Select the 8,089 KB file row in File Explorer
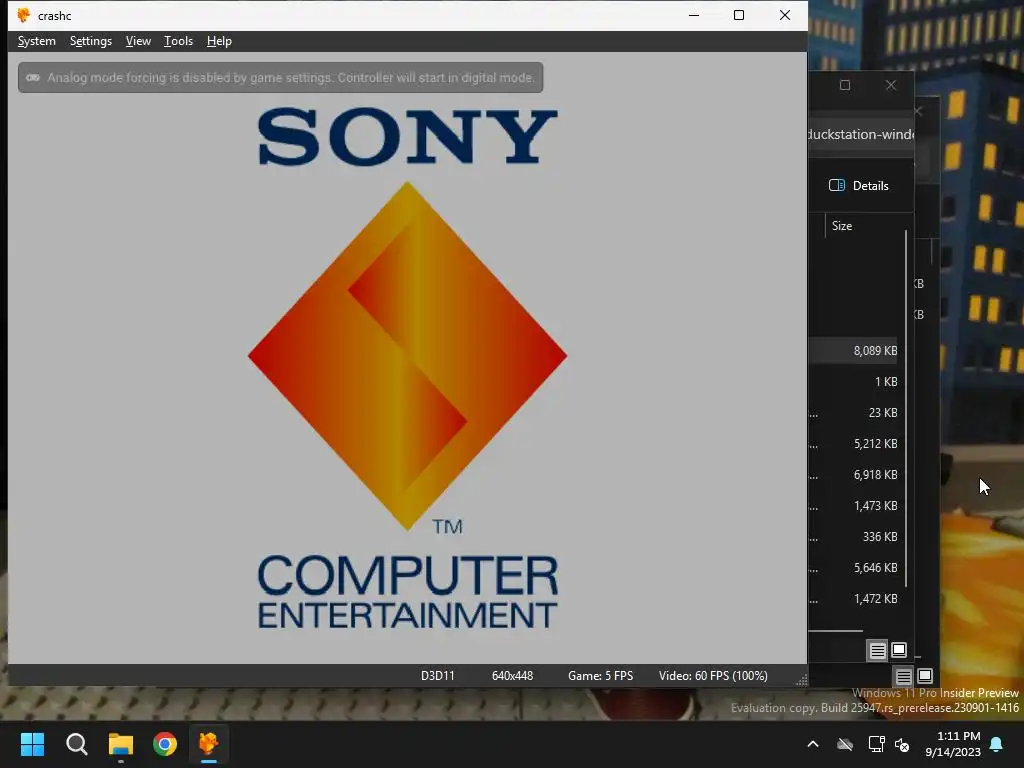Image resolution: width=1024 pixels, height=768 pixels. 853,351
